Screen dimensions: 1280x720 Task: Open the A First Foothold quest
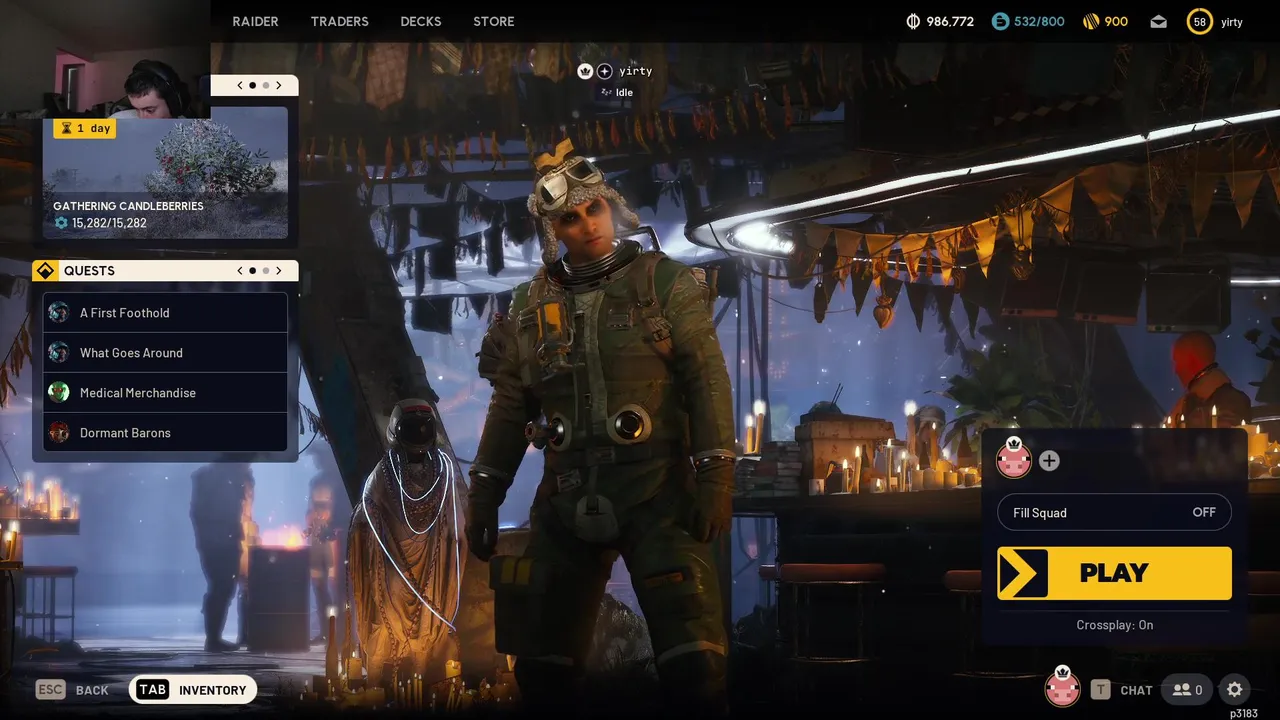tap(165, 313)
